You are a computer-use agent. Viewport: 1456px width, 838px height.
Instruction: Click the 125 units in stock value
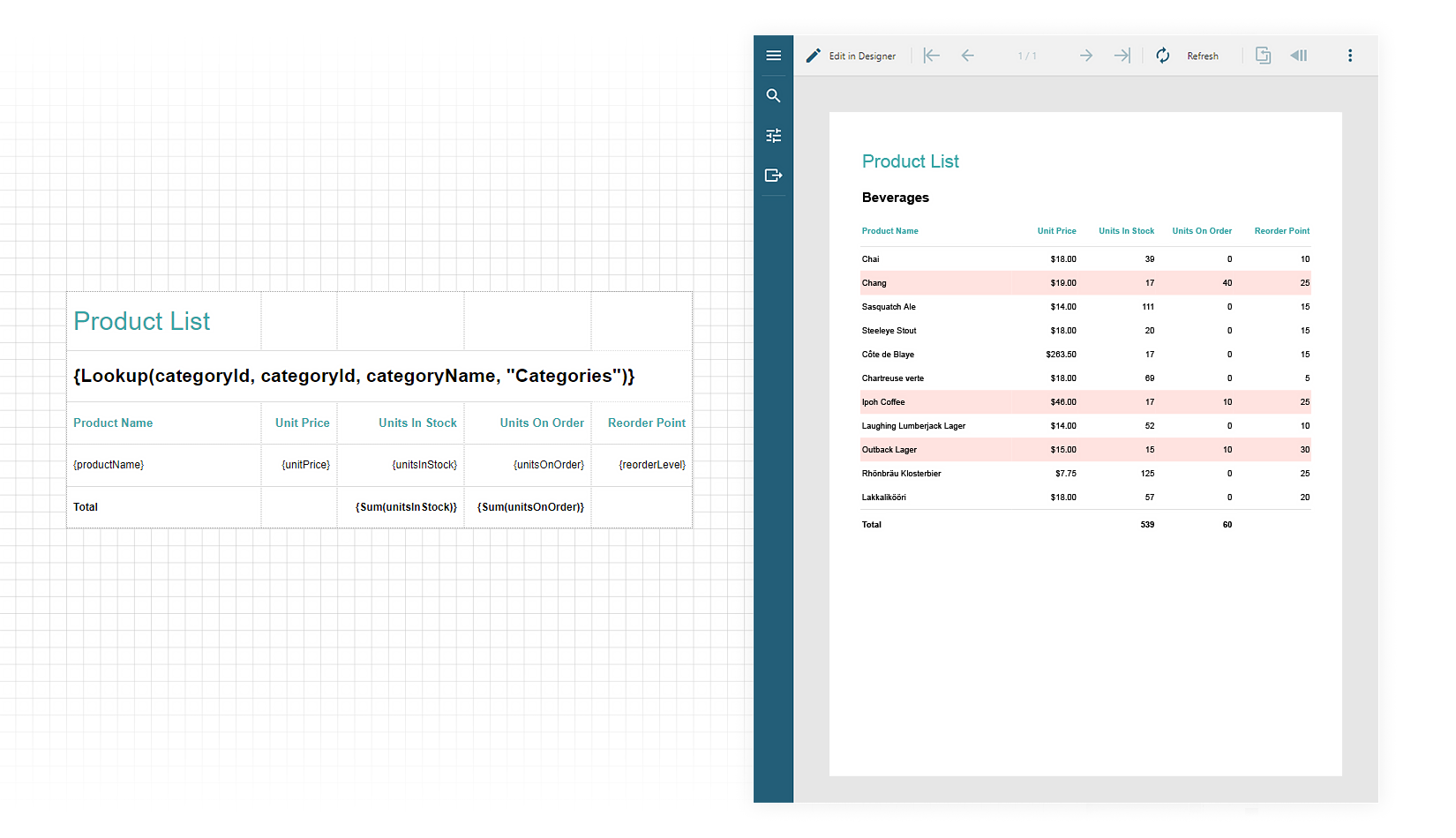[x=1147, y=474]
